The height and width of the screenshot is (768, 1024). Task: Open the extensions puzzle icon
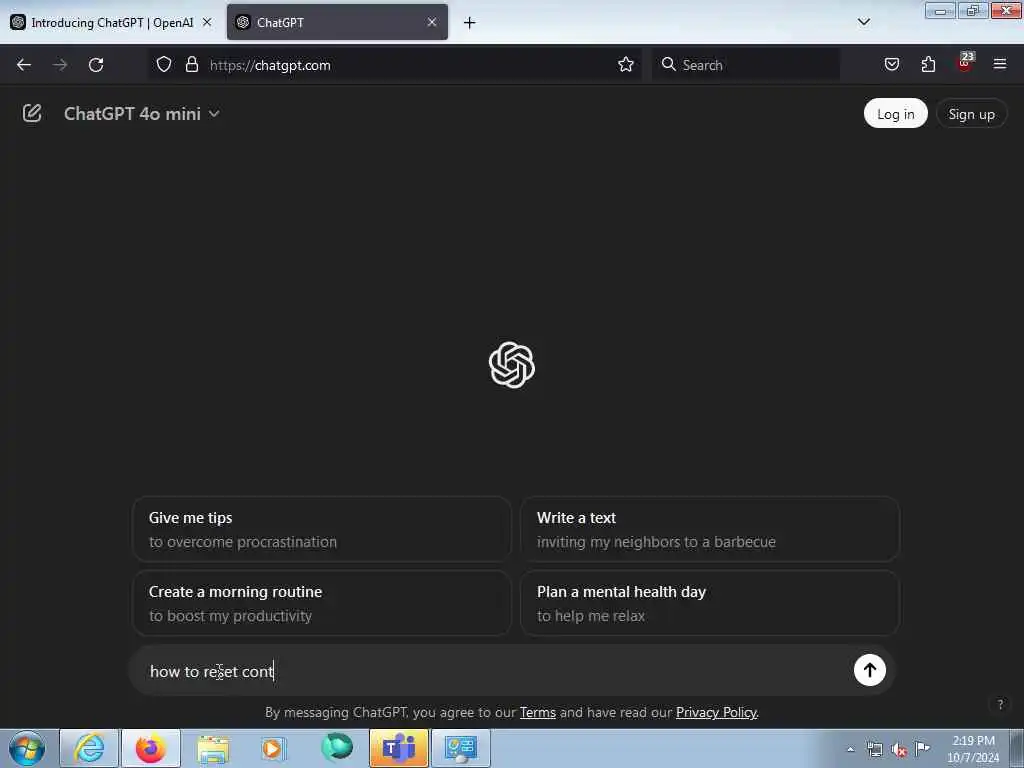point(928,64)
